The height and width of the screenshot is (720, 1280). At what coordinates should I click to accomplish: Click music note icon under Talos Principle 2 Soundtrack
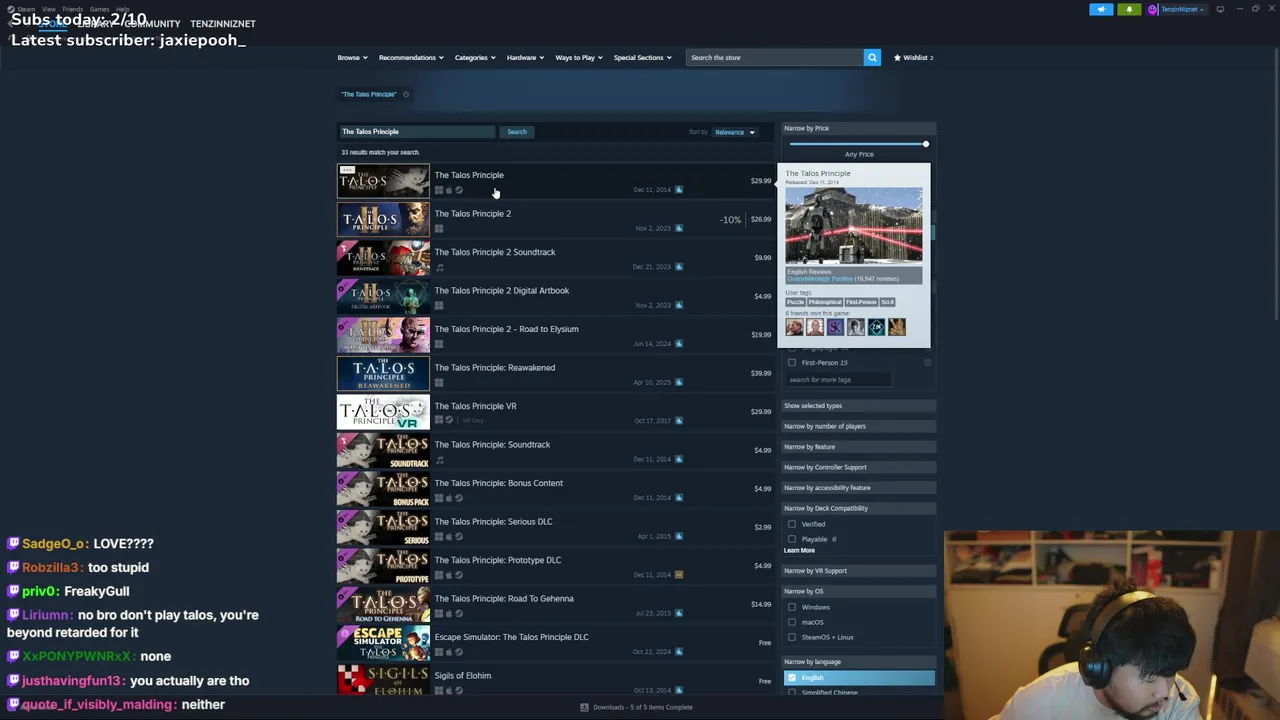click(x=439, y=267)
